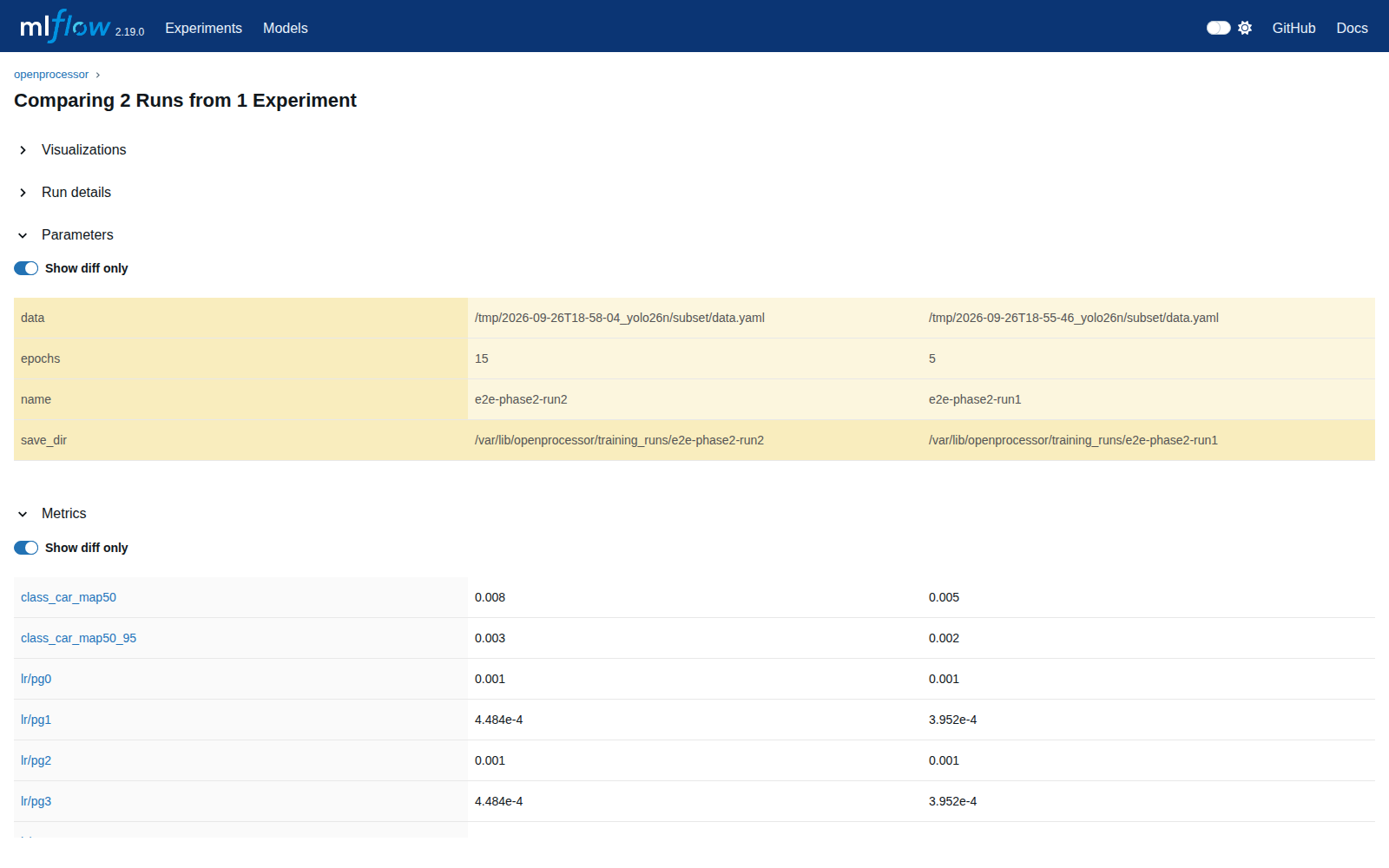
Task: Click the sun theme icon
Action: 1245,28
